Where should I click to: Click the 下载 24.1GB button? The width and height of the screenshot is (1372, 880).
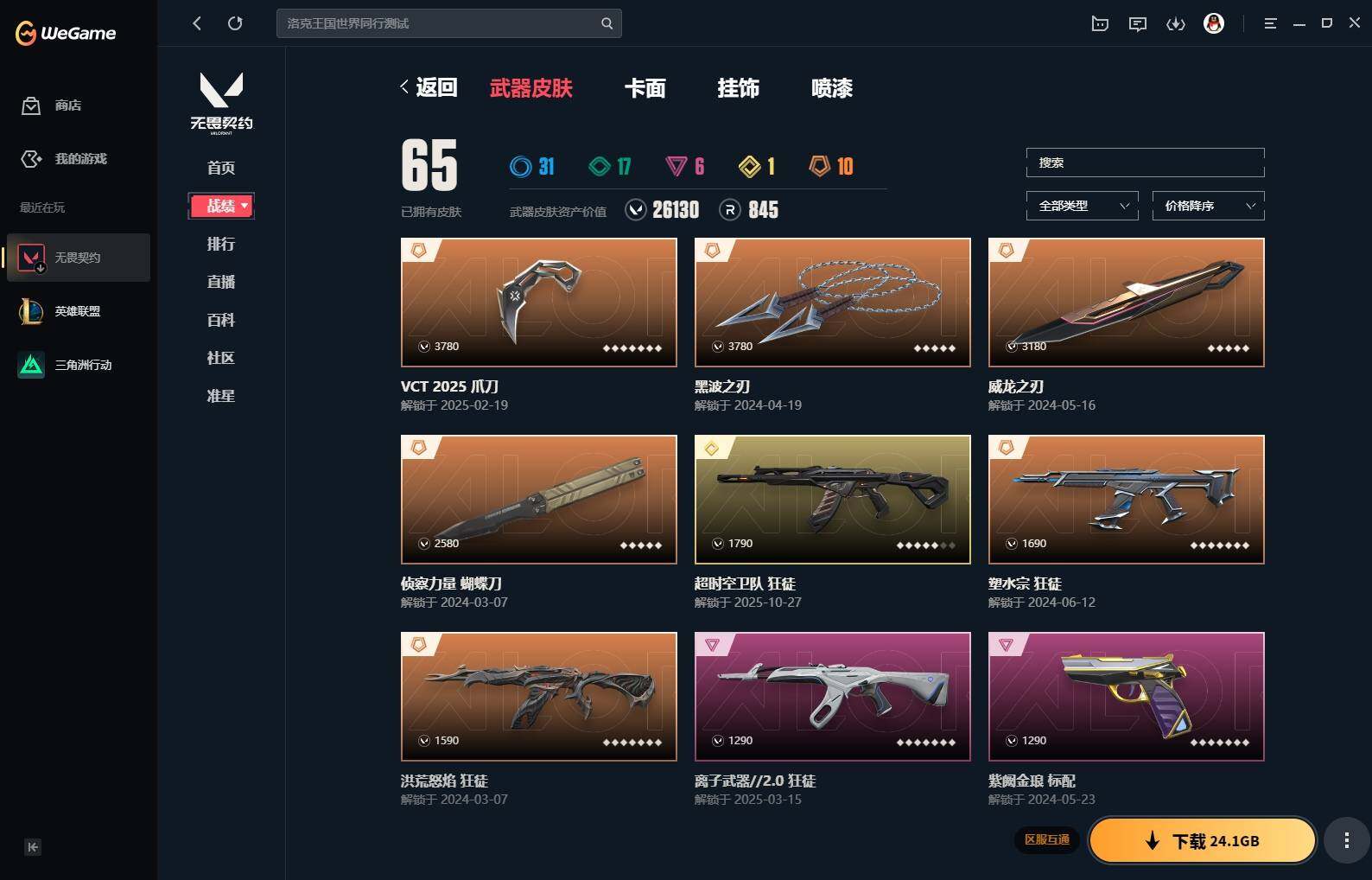coord(1202,841)
